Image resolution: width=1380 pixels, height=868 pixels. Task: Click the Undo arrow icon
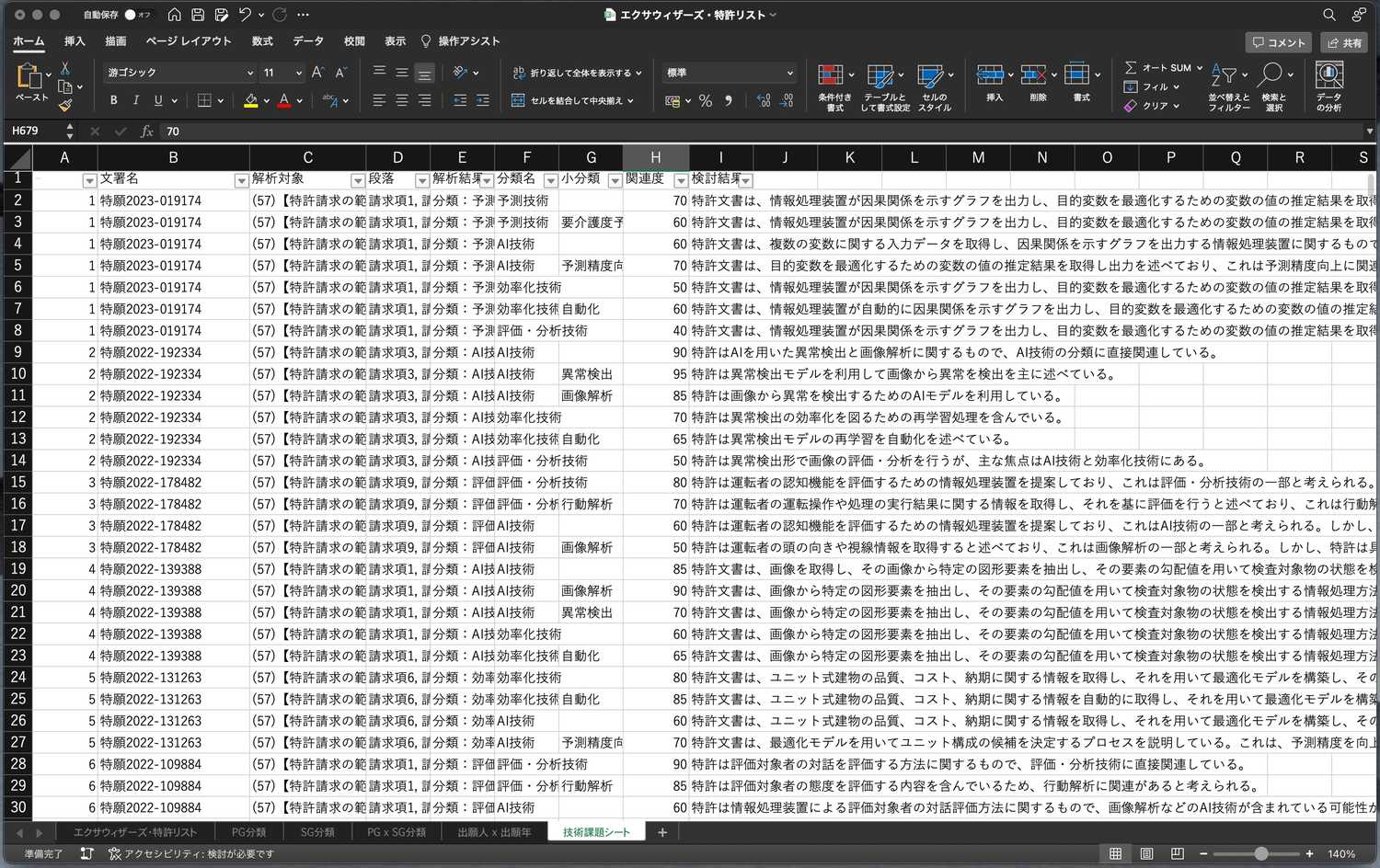245,15
